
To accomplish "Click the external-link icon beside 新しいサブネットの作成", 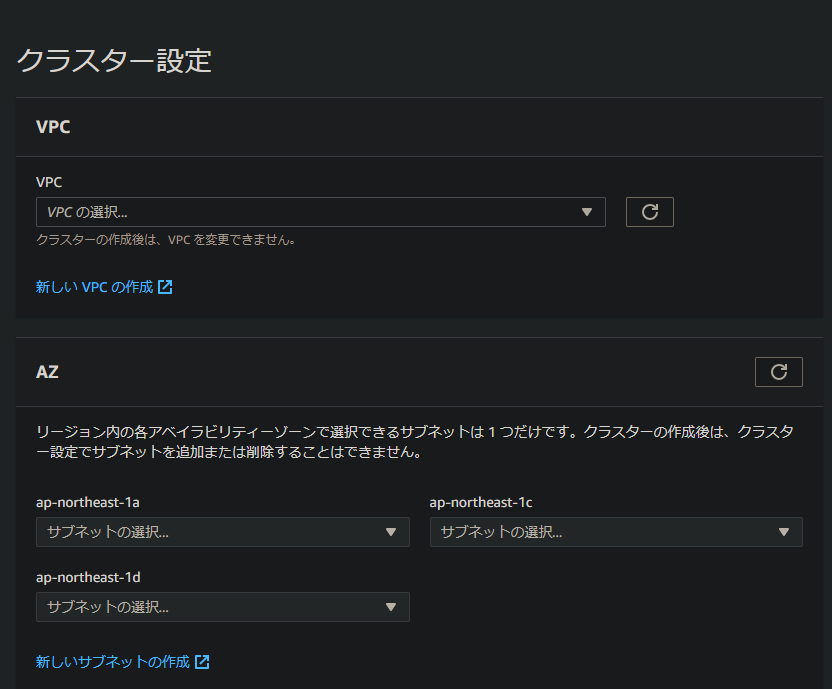I will coord(202,662).
